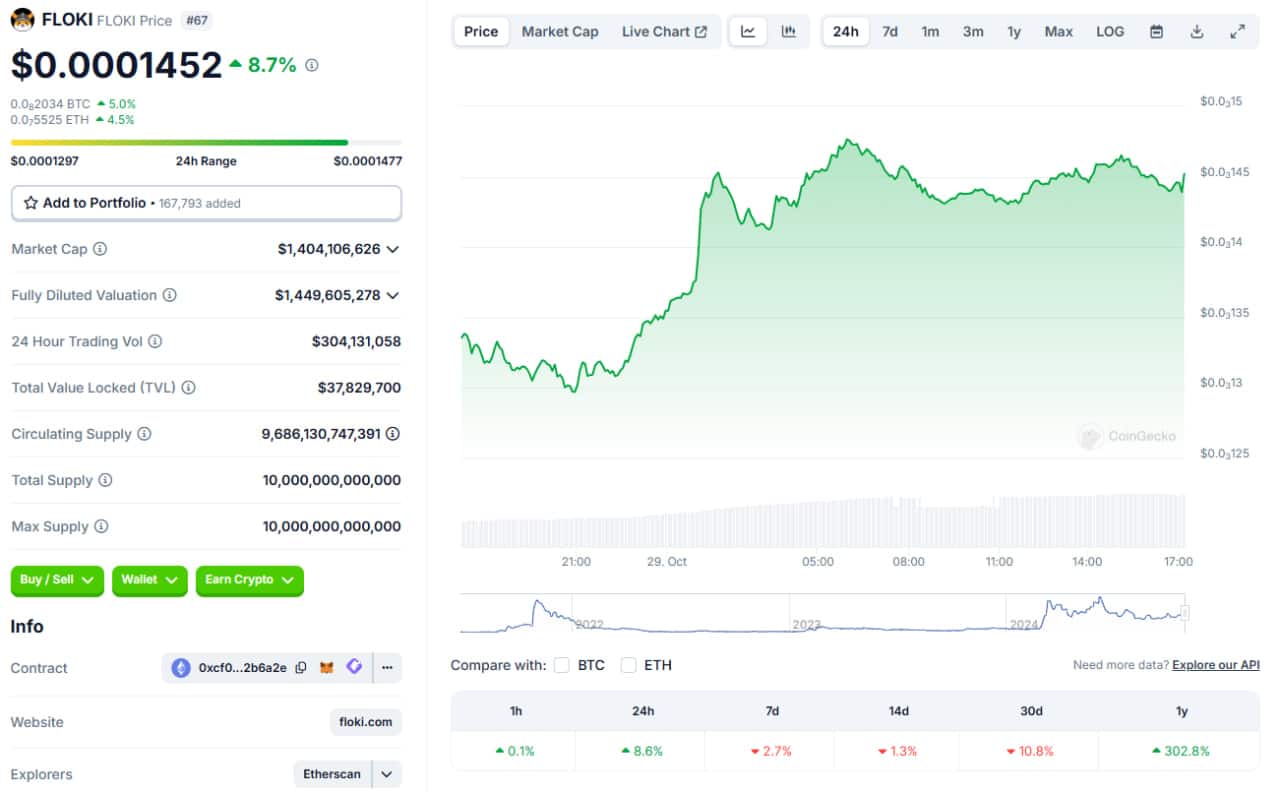Click the Fully Diluted Valuation info icon

click(170, 295)
